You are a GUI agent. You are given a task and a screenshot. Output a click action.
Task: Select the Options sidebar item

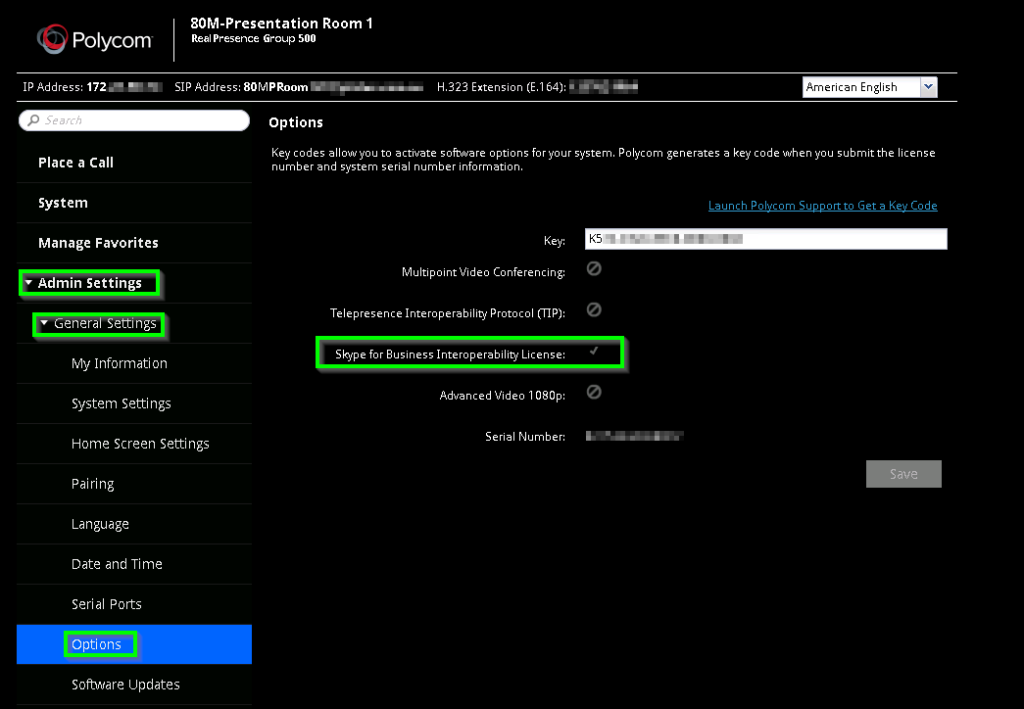[98, 644]
